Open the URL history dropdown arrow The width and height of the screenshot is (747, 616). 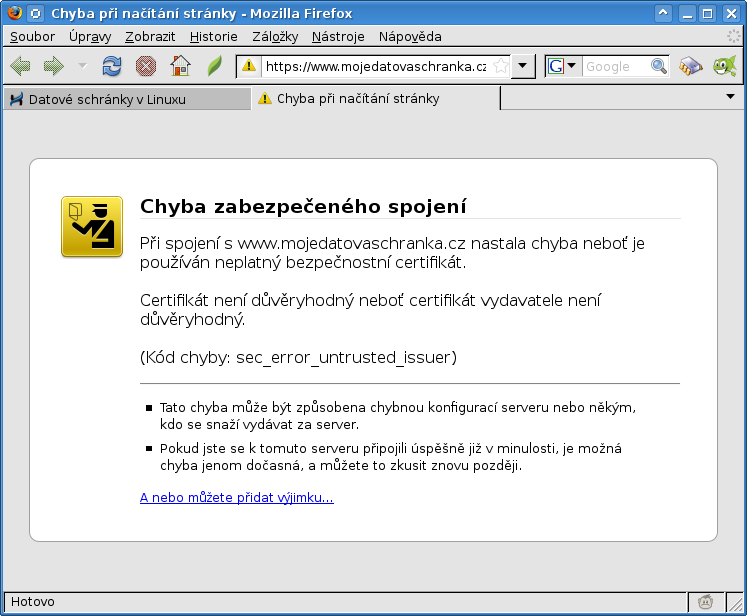523,66
